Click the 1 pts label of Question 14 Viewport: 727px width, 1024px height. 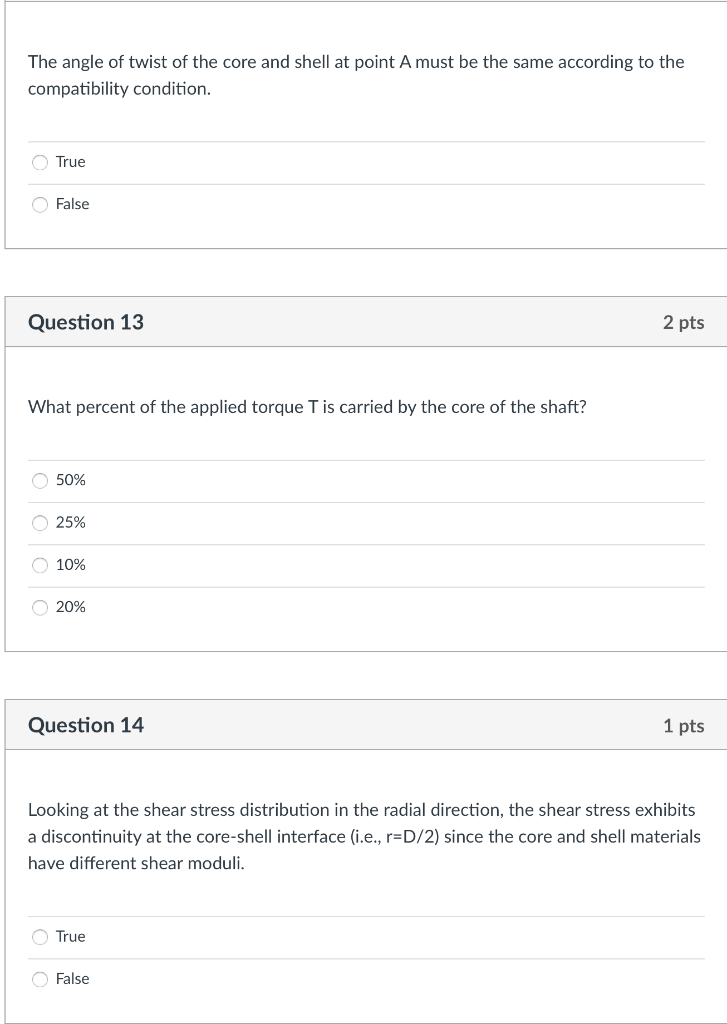point(683,726)
